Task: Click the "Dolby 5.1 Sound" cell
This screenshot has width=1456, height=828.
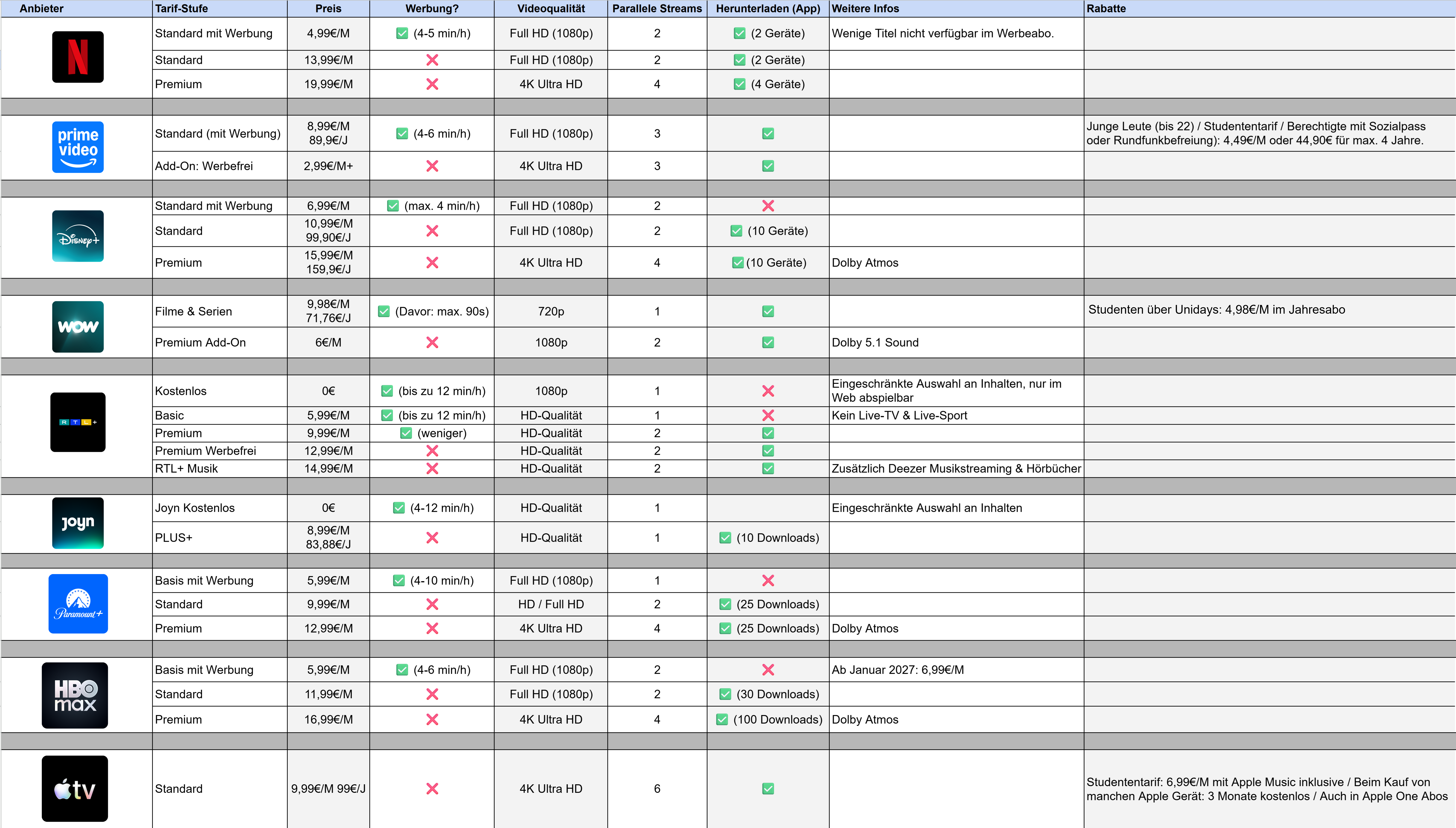Action: click(x=956, y=342)
